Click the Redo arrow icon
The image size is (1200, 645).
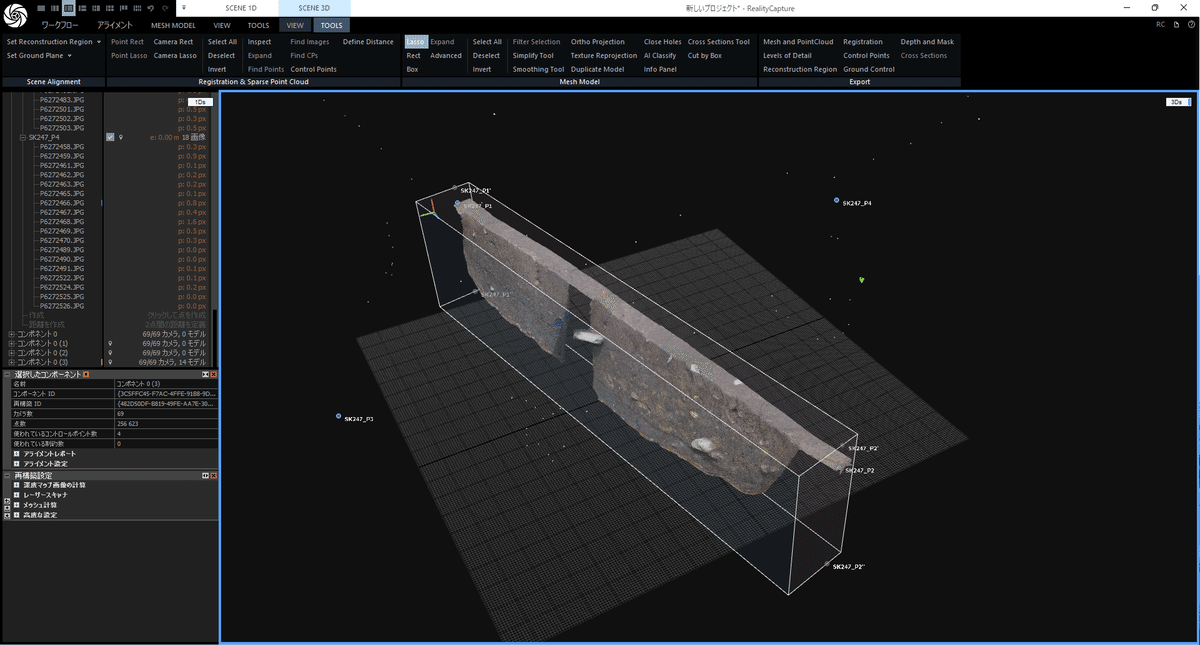pos(164,7)
